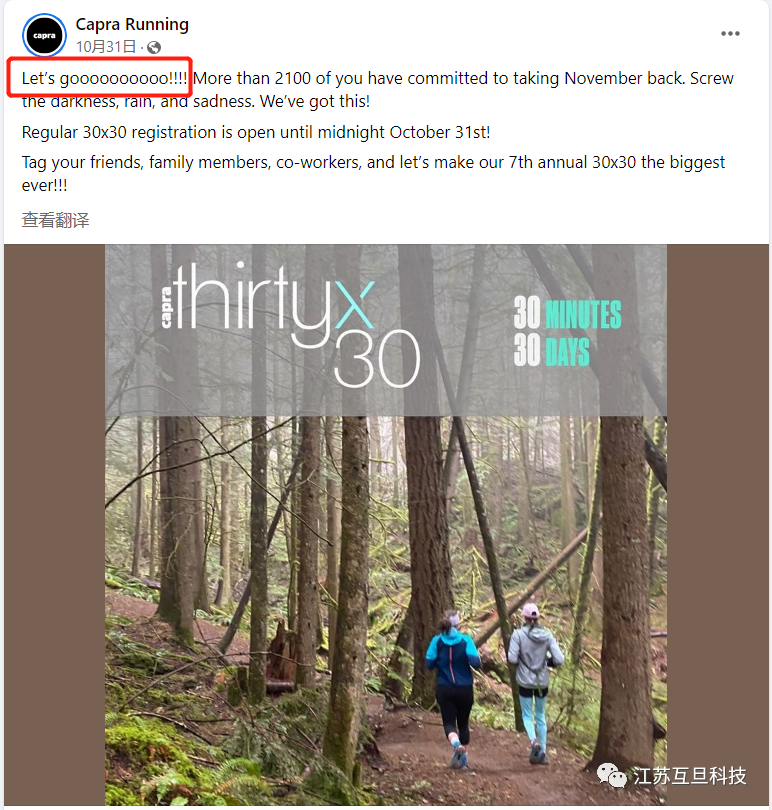Click the Capra Running profile avatar
The image size is (772, 810).
coord(44,35)
